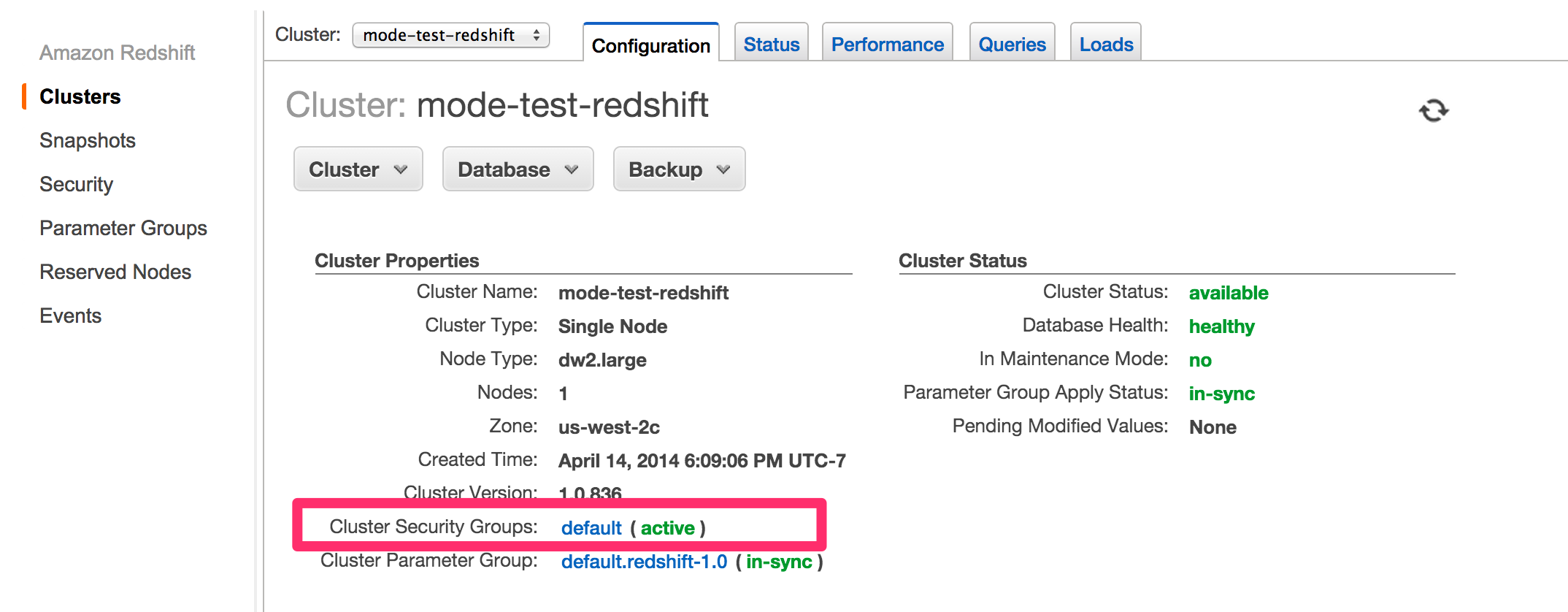Switch to the Status tab
1568x612 pixels.
coord(771,45)
